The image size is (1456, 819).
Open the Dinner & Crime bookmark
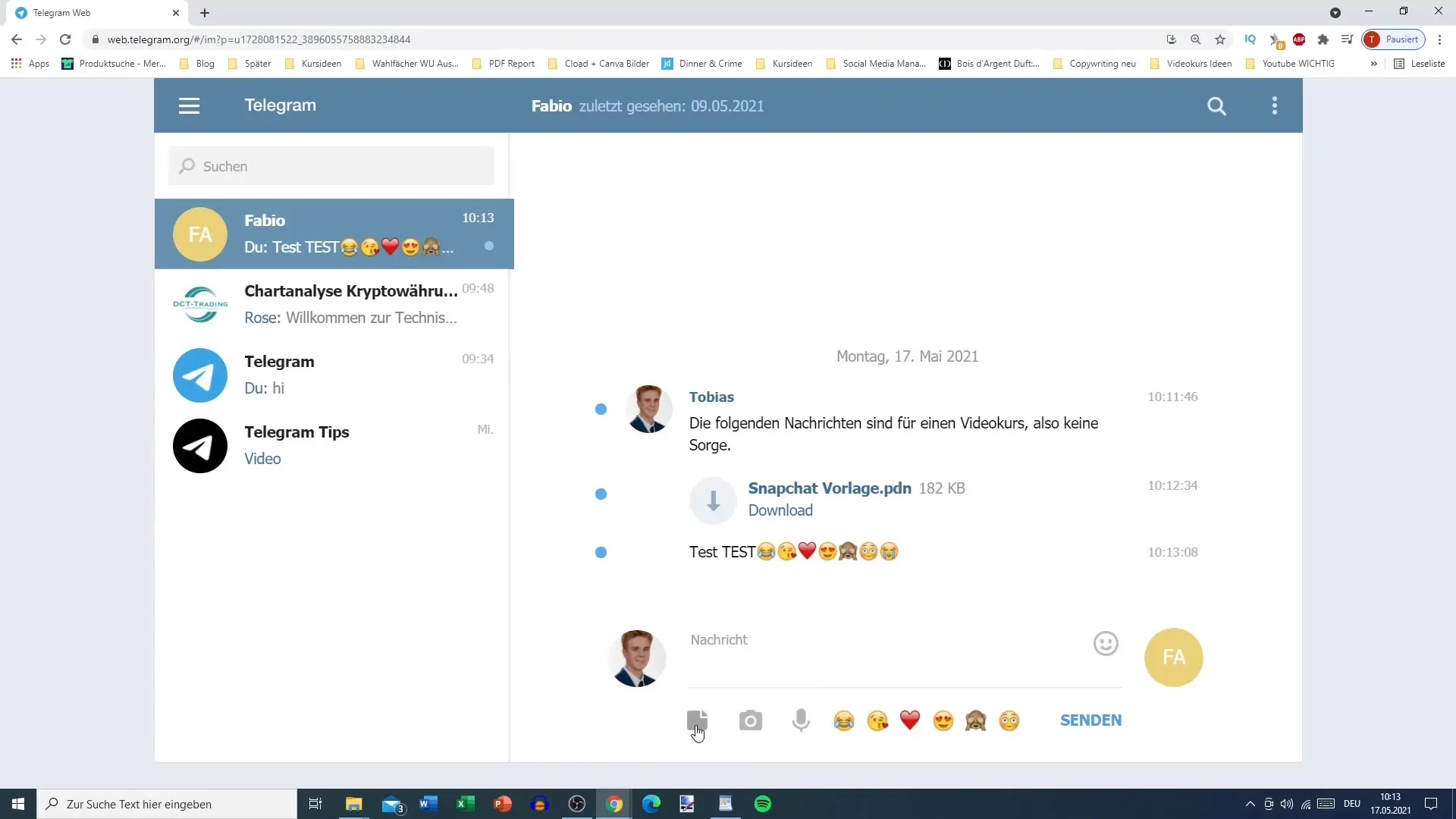[x=702, y=64]
